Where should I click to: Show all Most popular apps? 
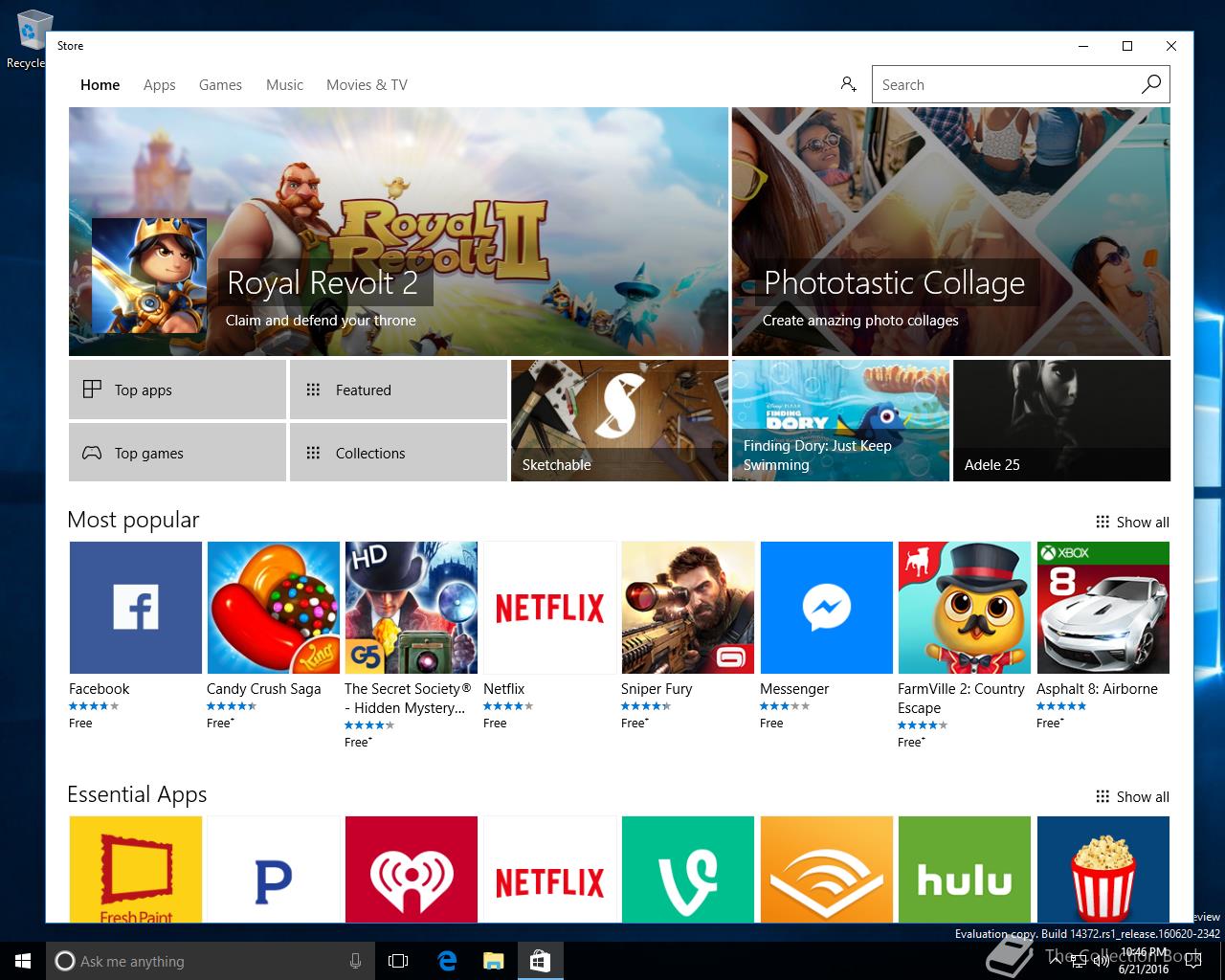point(1132,522)
